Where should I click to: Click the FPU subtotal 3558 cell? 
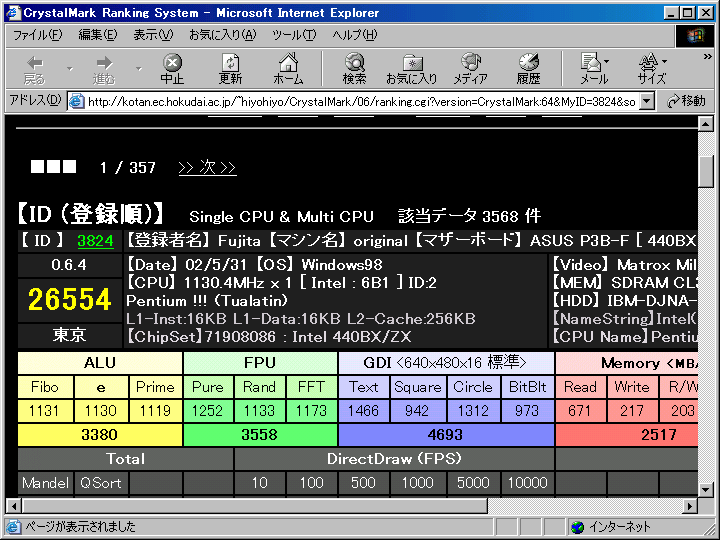click(x=260, y=434)
